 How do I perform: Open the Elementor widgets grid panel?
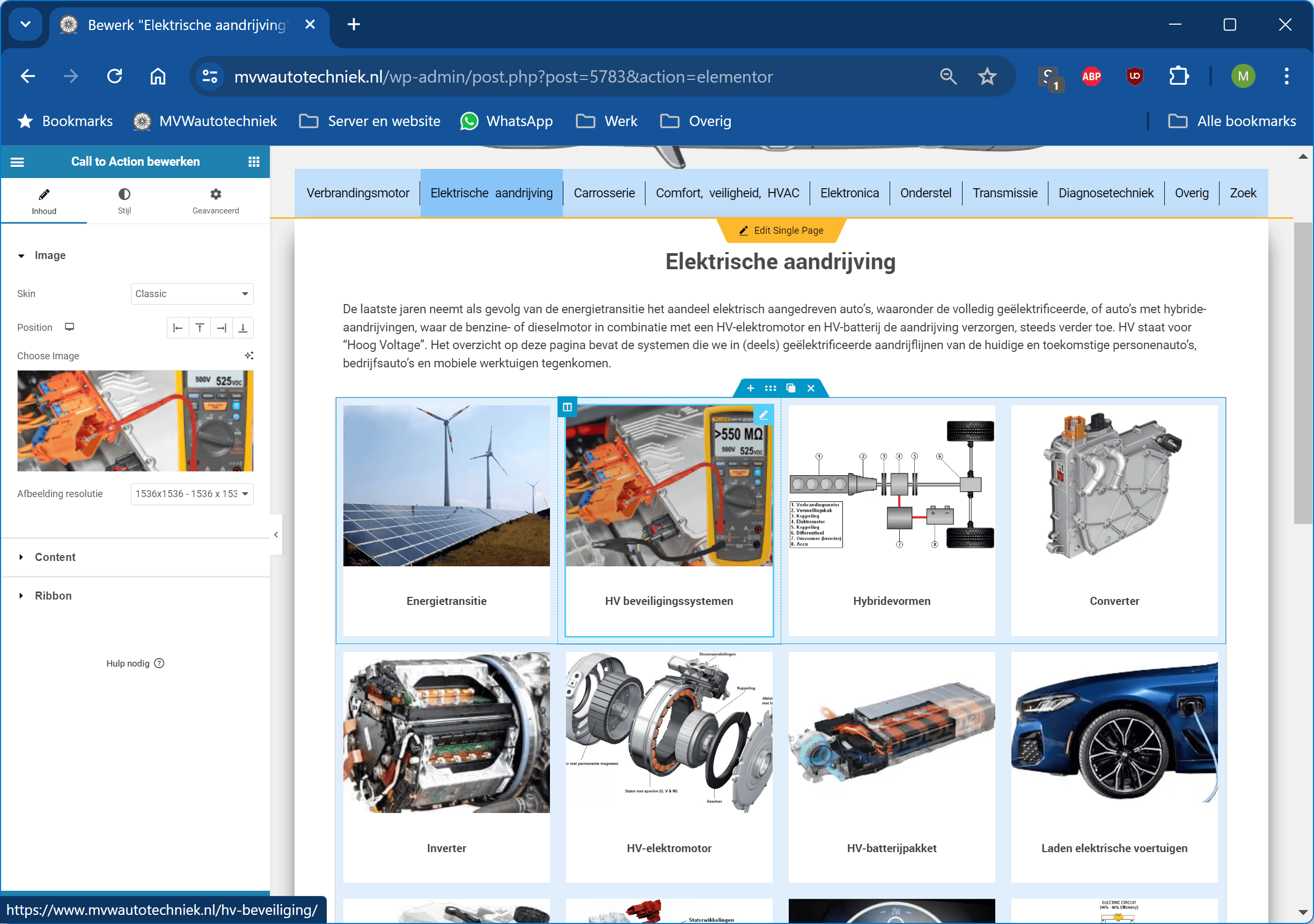pyautogui.click(x=254, y=162)
